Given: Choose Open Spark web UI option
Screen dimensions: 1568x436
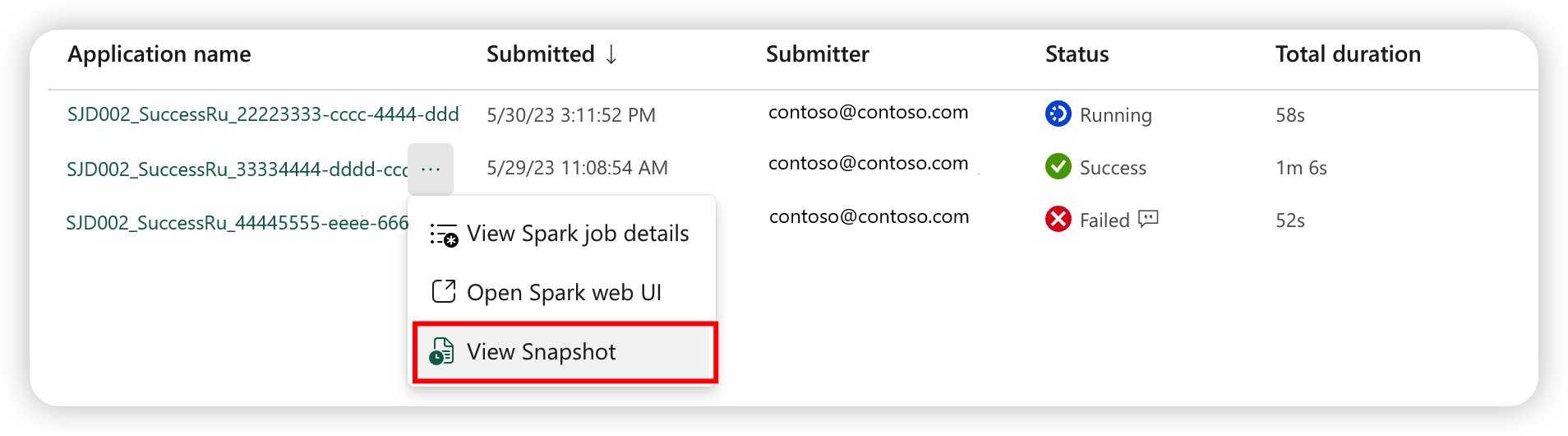Looking at the screenshot, I should click(x=564, y=293).
